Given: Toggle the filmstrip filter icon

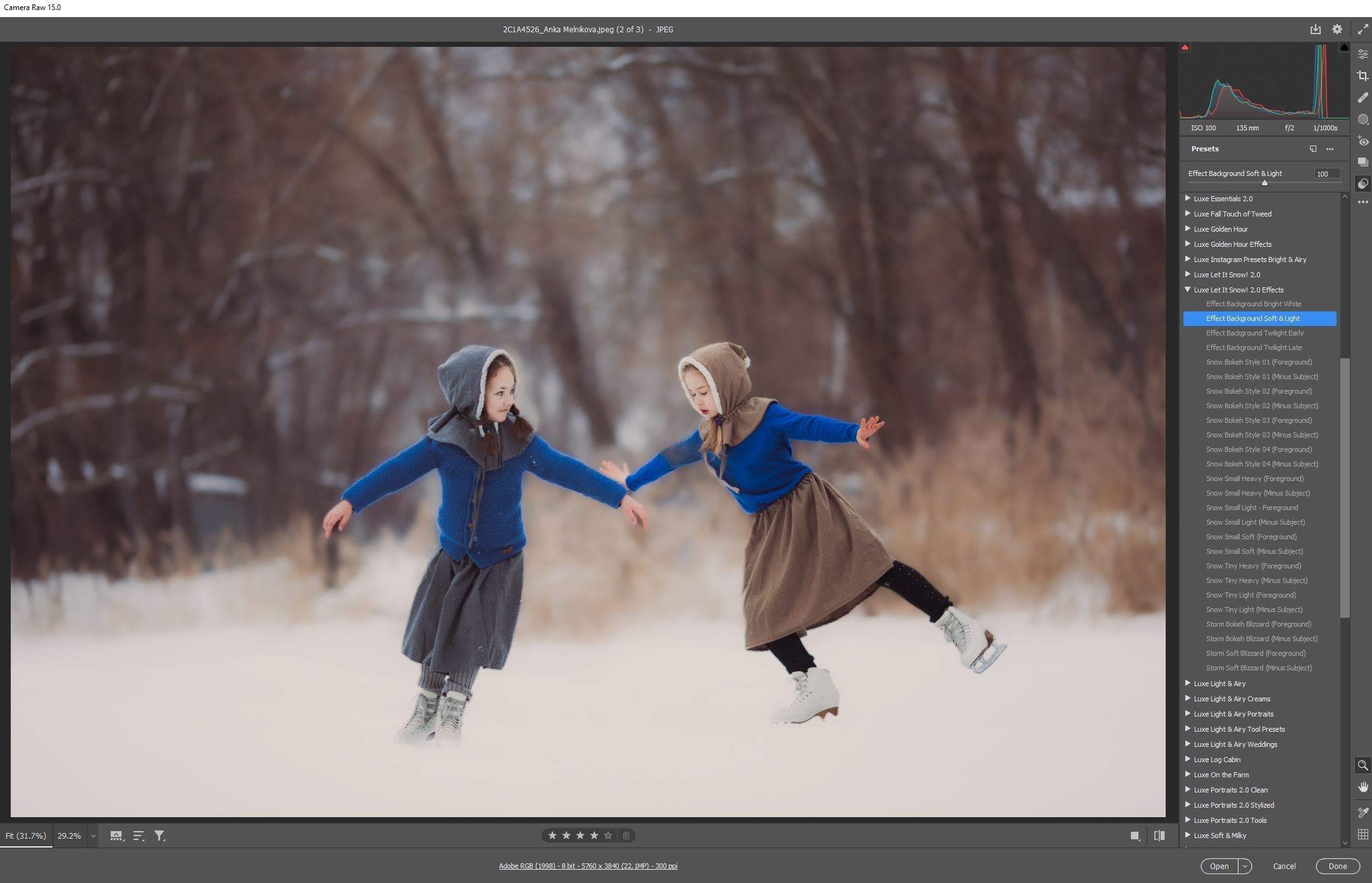Looking at the screenshot, I should 160,836.
